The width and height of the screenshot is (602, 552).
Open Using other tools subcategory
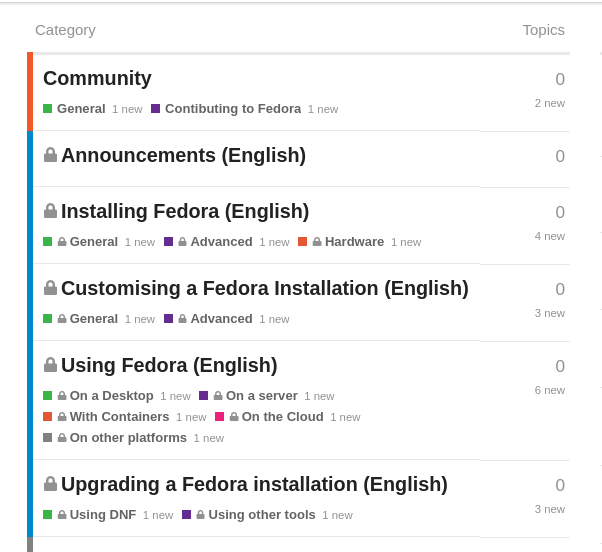pyautogui.click(x=262, y=514)
